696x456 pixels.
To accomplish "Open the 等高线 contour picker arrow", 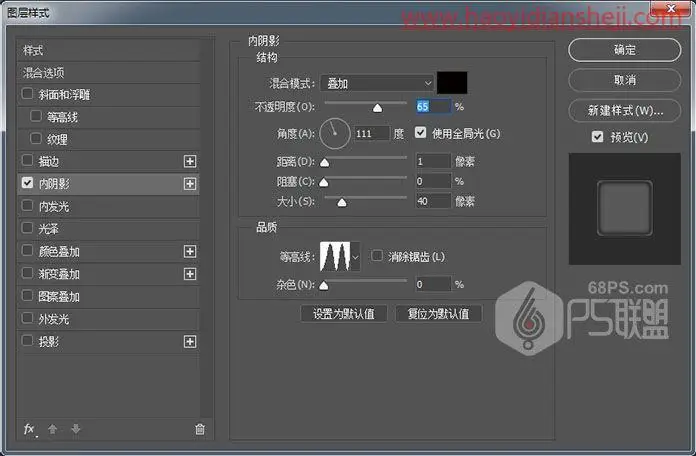I will 355,257.
